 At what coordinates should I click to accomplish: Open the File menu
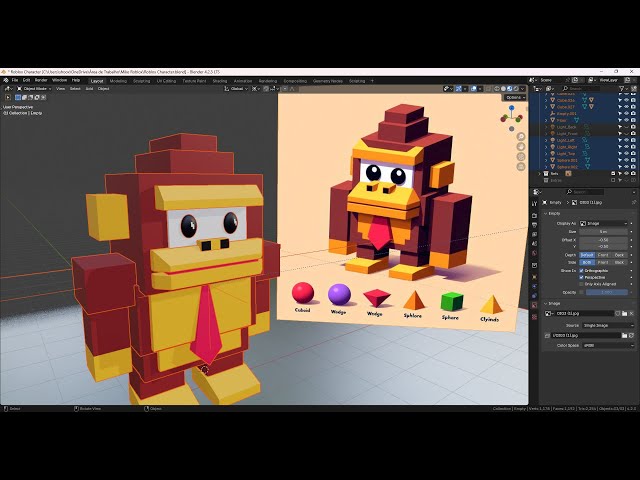[x=15, y=80]
